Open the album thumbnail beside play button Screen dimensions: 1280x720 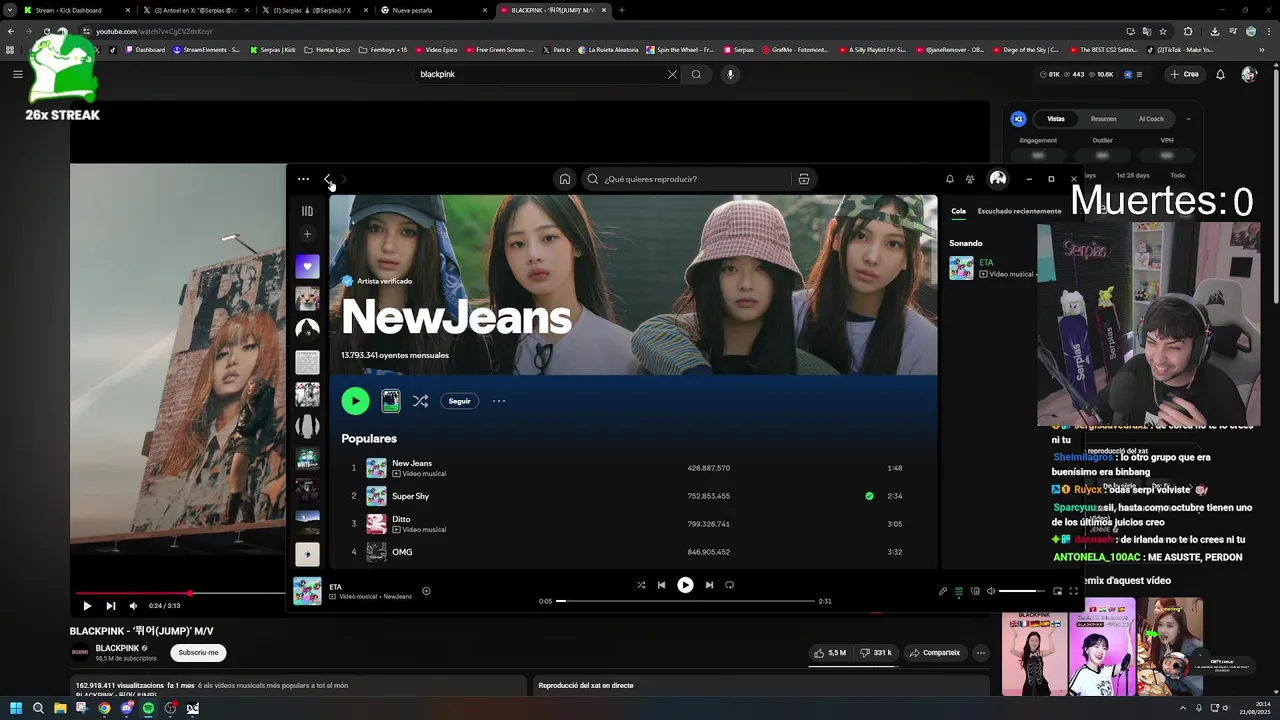coord(391,401)
